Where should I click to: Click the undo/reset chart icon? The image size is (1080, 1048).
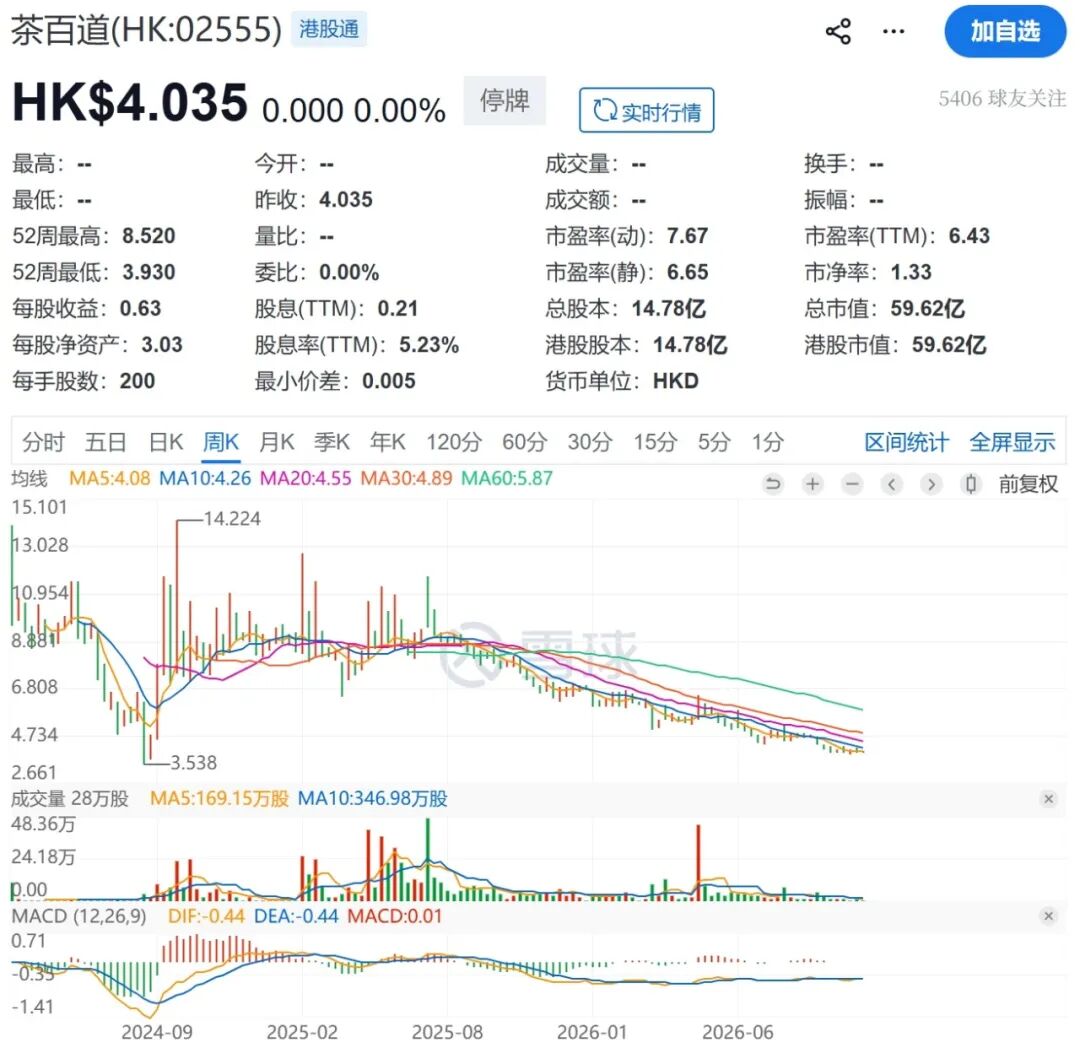click(773, 484)
